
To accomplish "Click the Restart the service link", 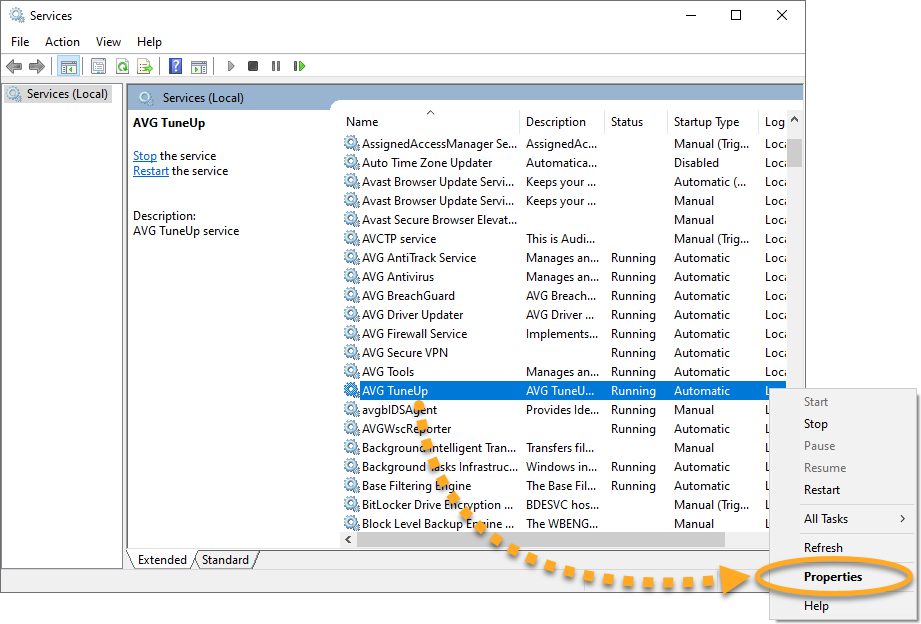I will click(151, 171).
